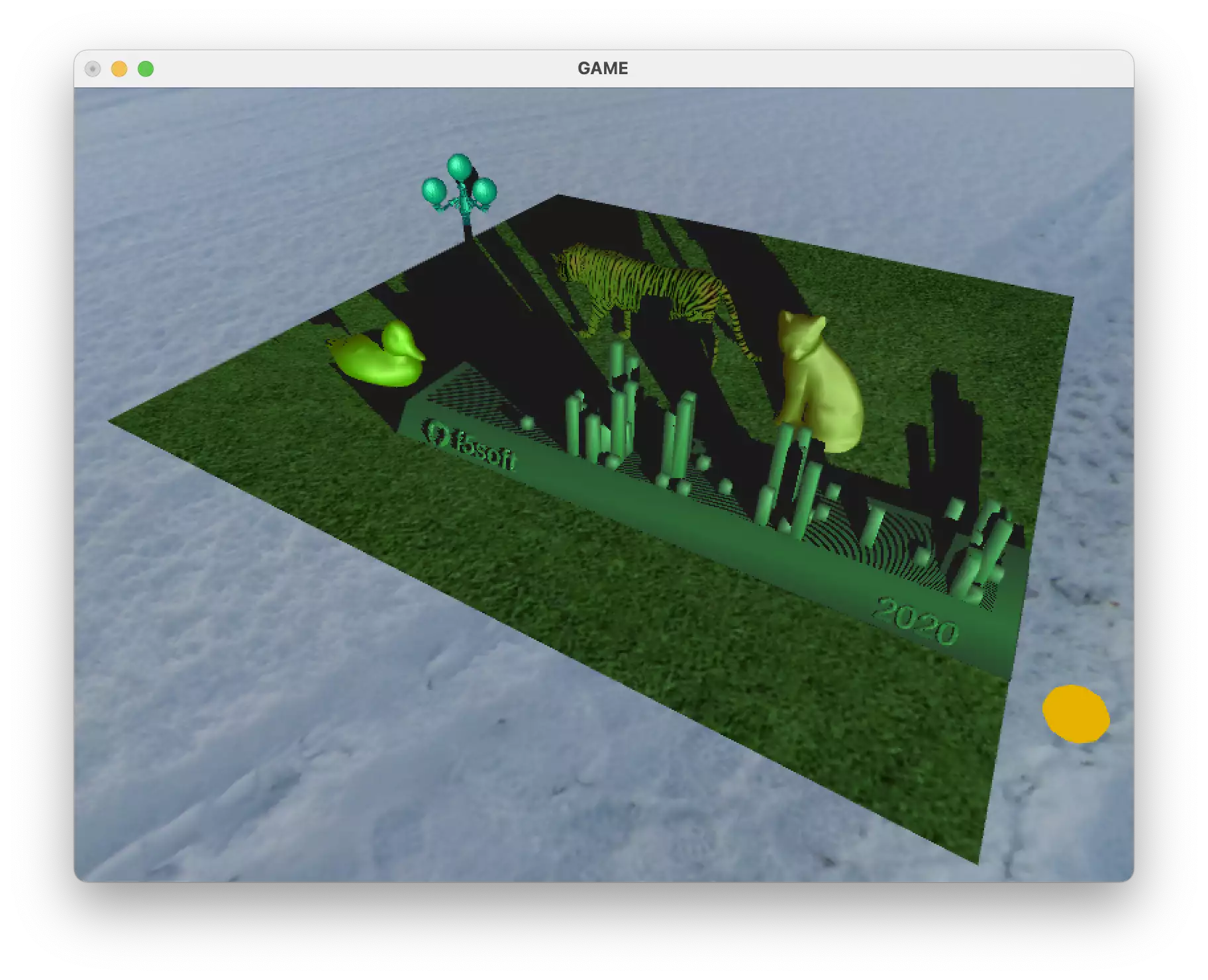Screen dimensions: 1208x980
Task: Click the GAME window title
Action: 603,68
